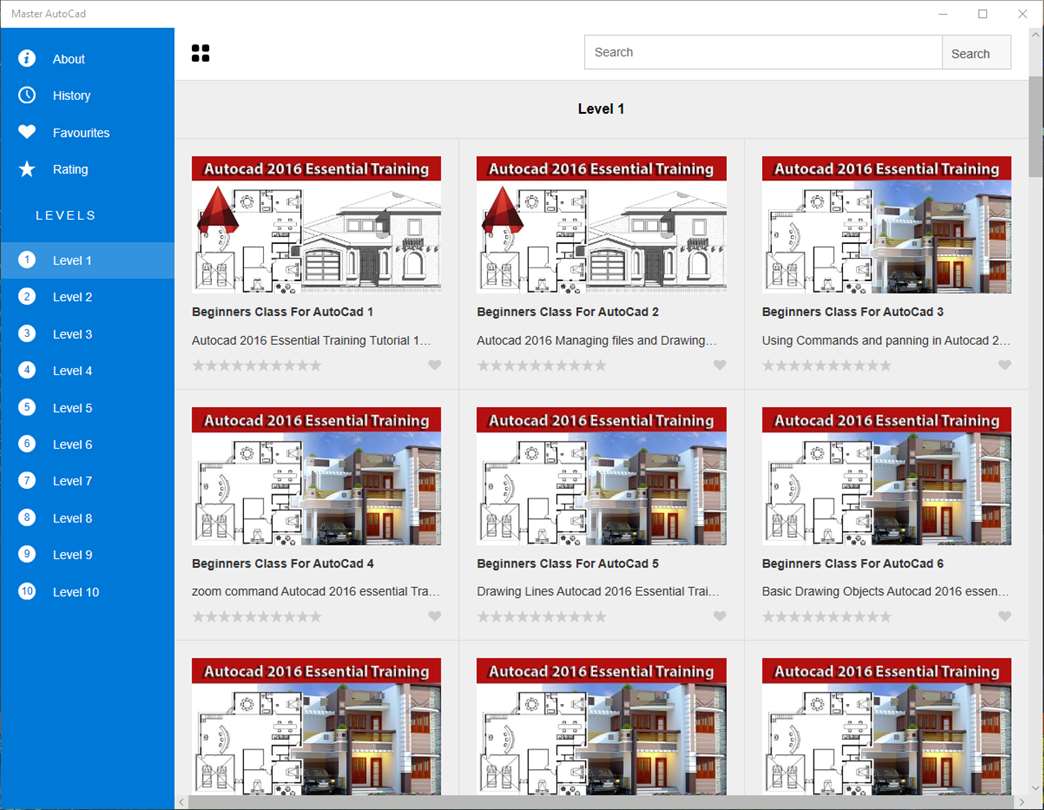Favourite Beginners Class For AutoCad 5 heart
Image resolution: width=1044 pixels, height=810 pixels.
720,616
